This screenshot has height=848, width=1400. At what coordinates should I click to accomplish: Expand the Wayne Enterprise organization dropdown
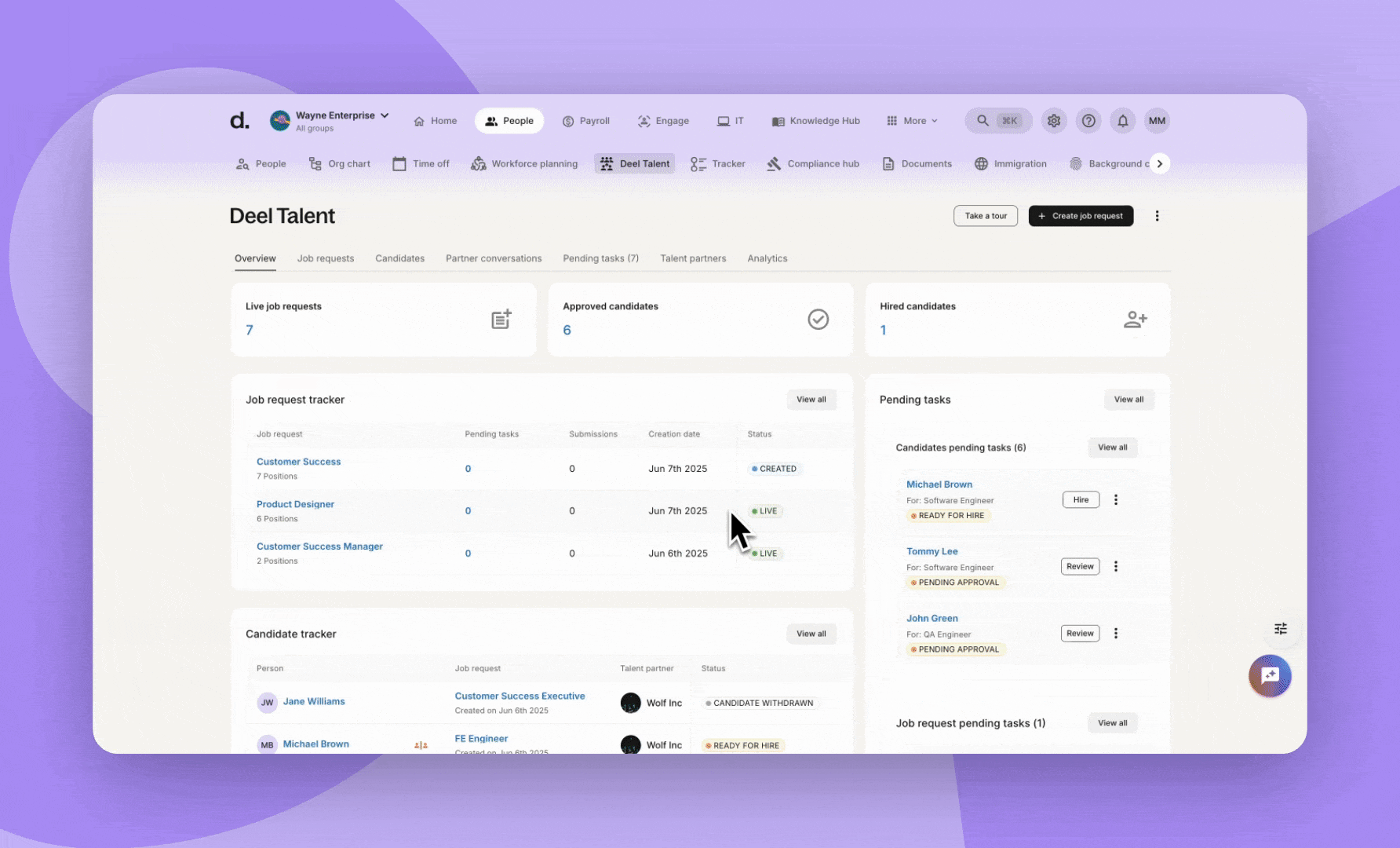click(x=385, y=115)
